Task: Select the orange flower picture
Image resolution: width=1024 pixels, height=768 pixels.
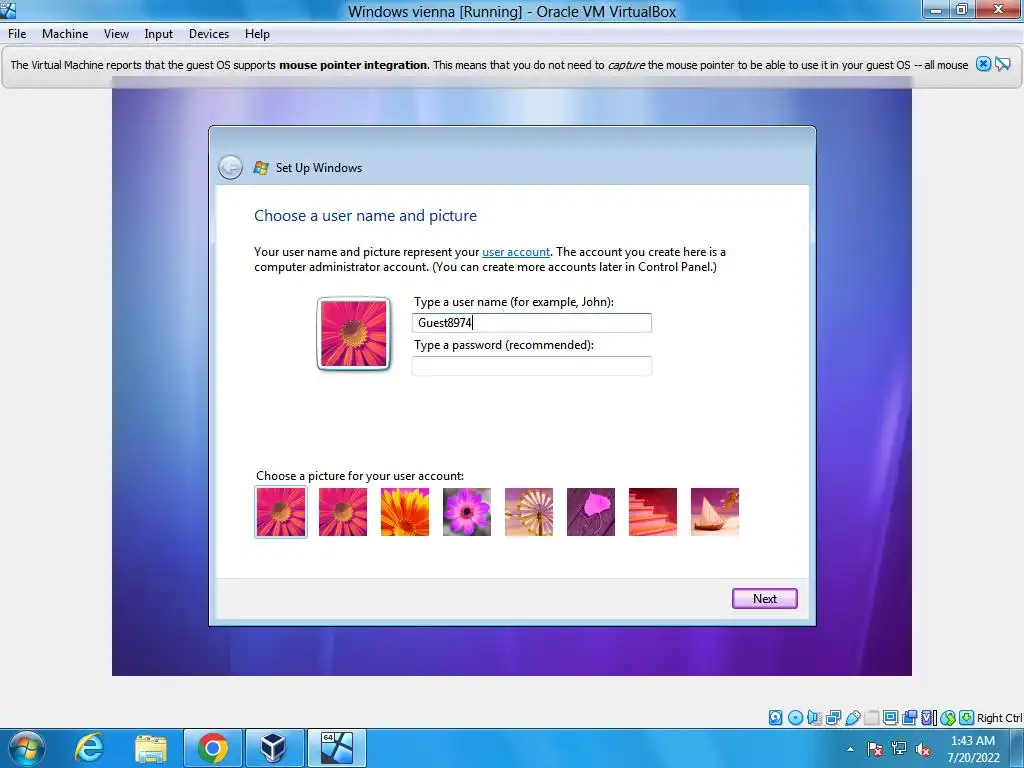Action: pyautogui.click(x=405, y=512)
